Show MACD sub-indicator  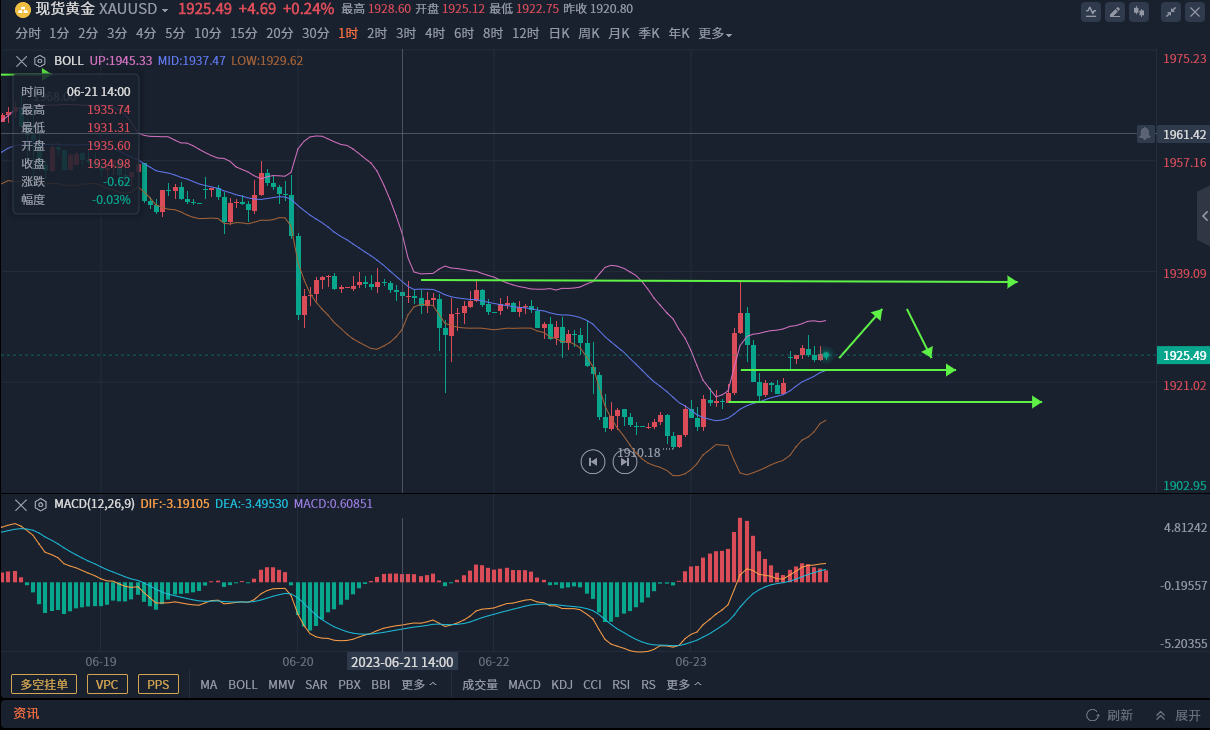click(524, 685)
